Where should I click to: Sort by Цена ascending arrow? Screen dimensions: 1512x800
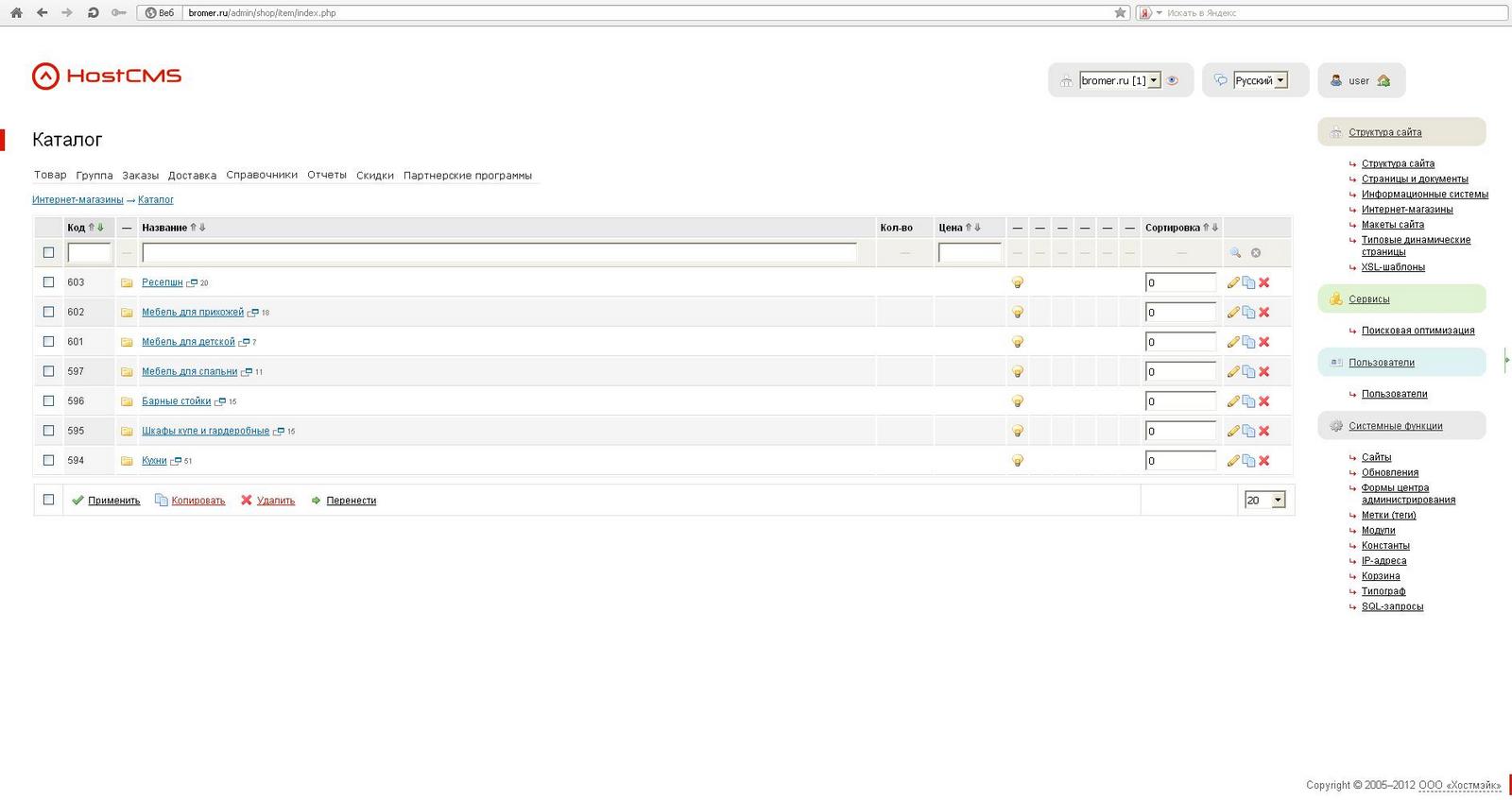point(969,228)
